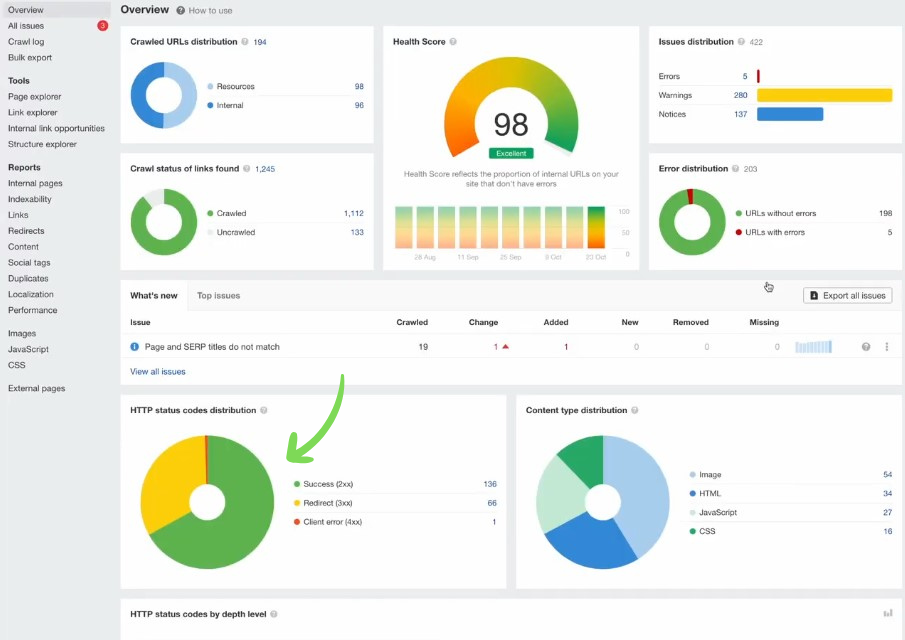
Task: Click the help icon next to Error distribution
Action: (x=736, y=169)
